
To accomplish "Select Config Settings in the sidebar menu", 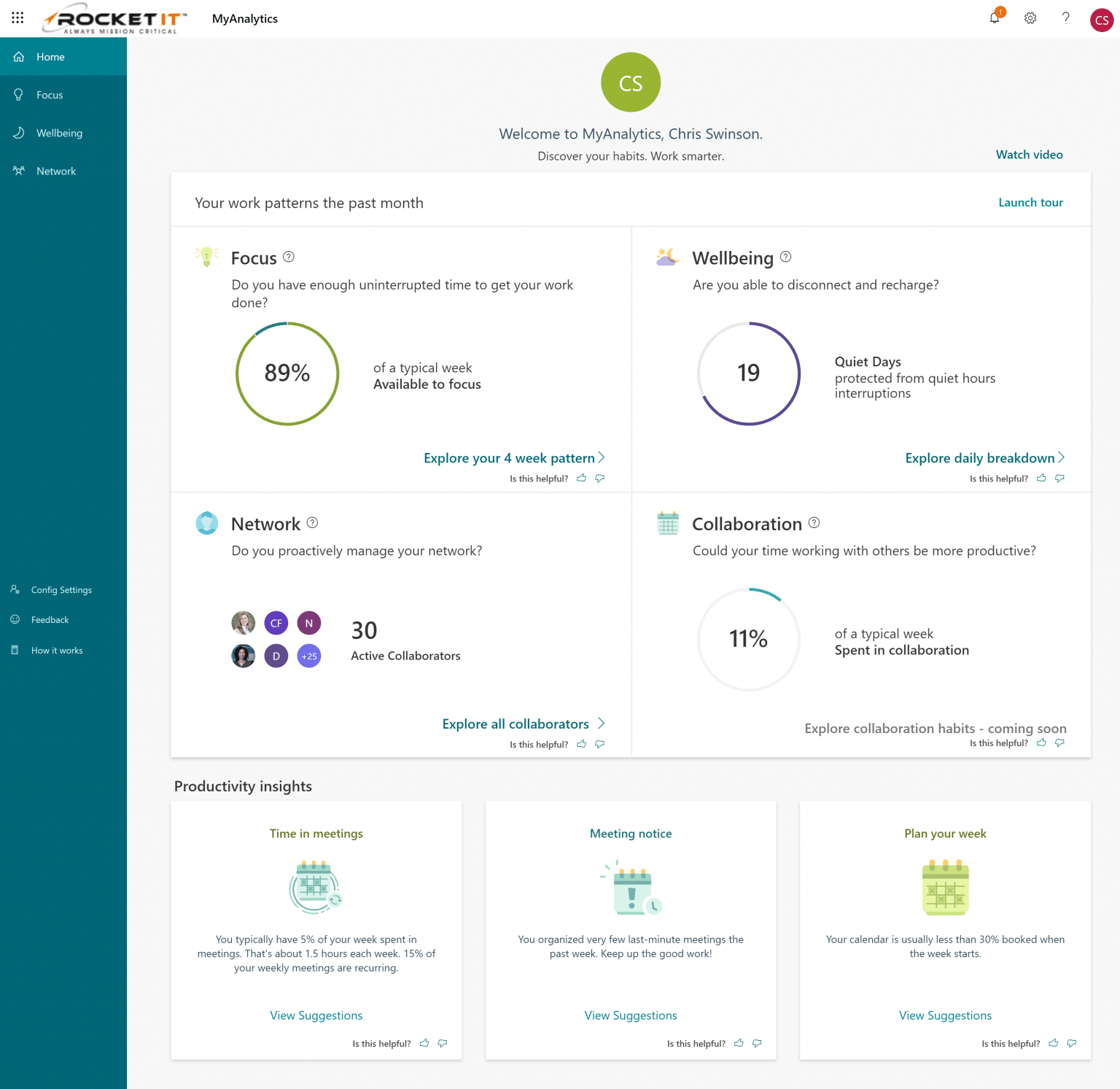I will [61, 589].
